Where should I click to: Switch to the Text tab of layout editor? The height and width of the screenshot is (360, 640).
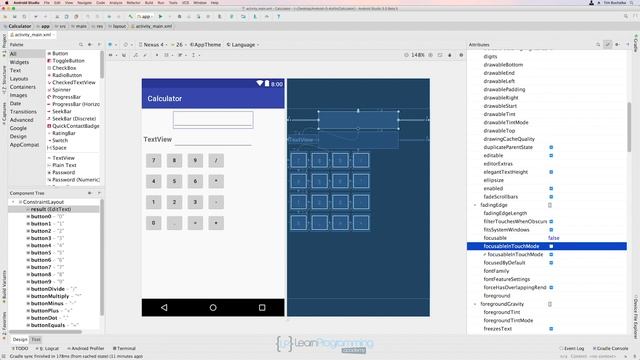pyautogui.click(x=36, y=340)
